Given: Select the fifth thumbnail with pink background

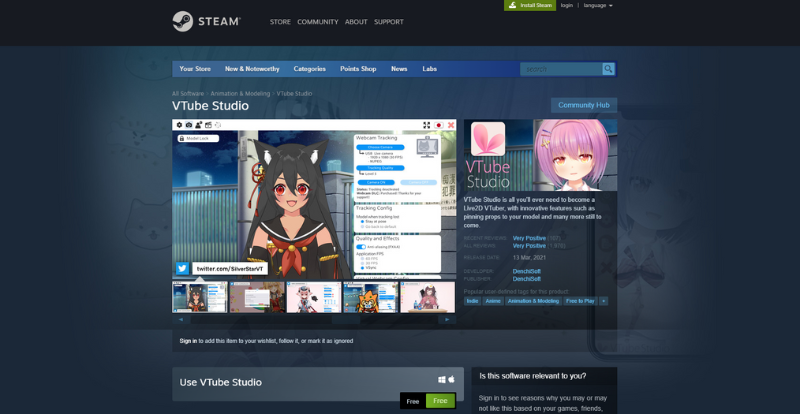Looking at the screenshot, I should pos(428,297).
